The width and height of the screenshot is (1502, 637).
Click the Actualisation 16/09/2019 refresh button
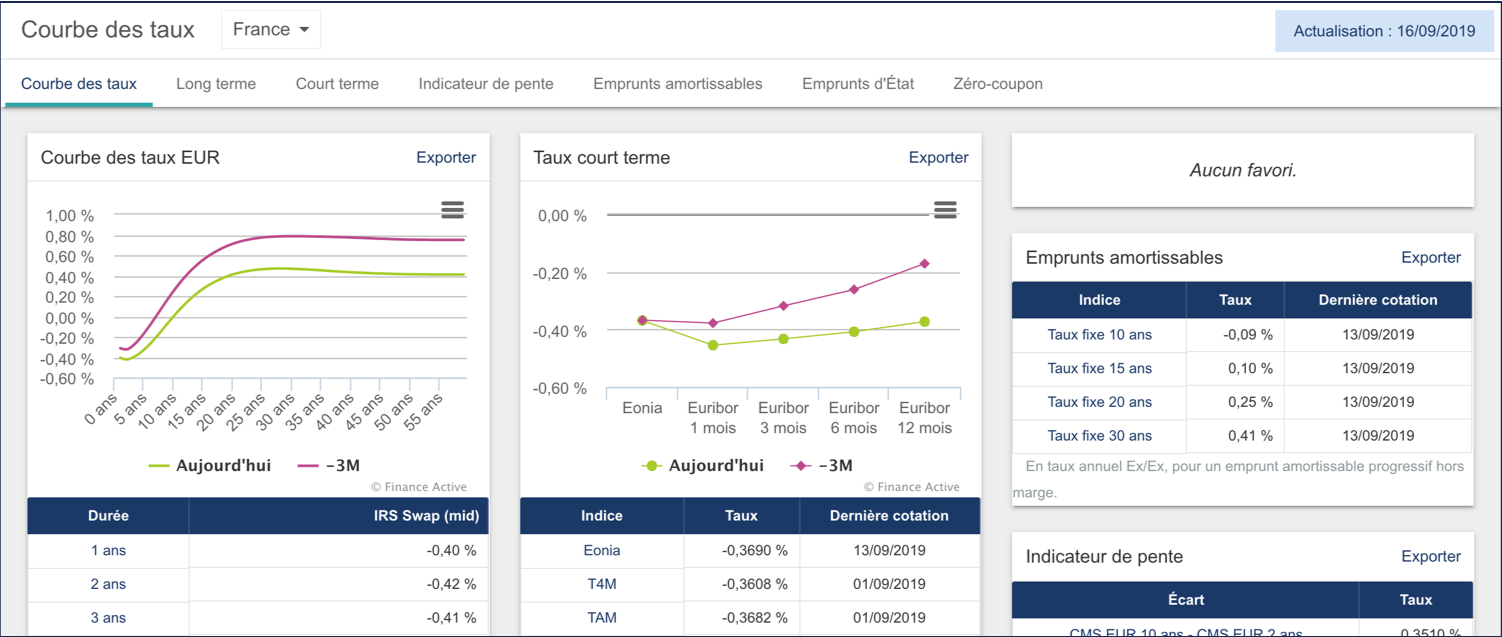1383,30
